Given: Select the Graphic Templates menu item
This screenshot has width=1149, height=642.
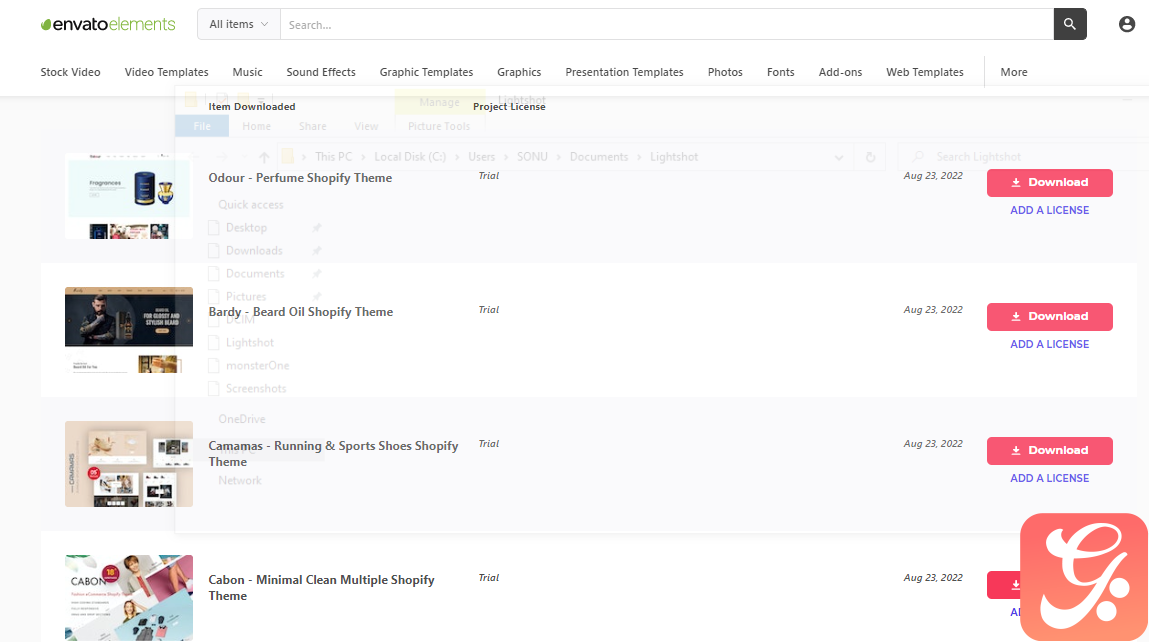Looking at the screenshot, I should tap(426, 72).
